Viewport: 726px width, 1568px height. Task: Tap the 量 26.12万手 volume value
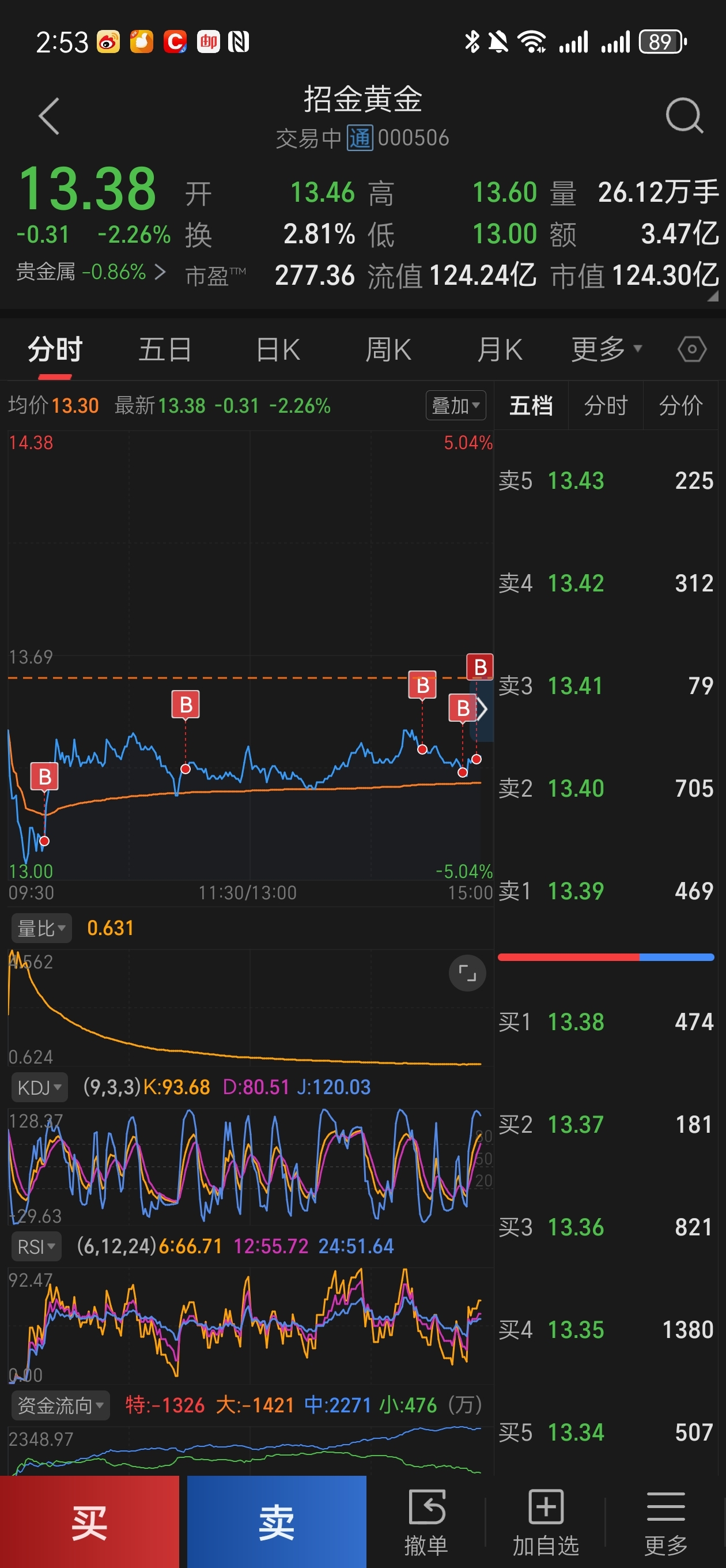pyautogui.click(x=659, y=193)
